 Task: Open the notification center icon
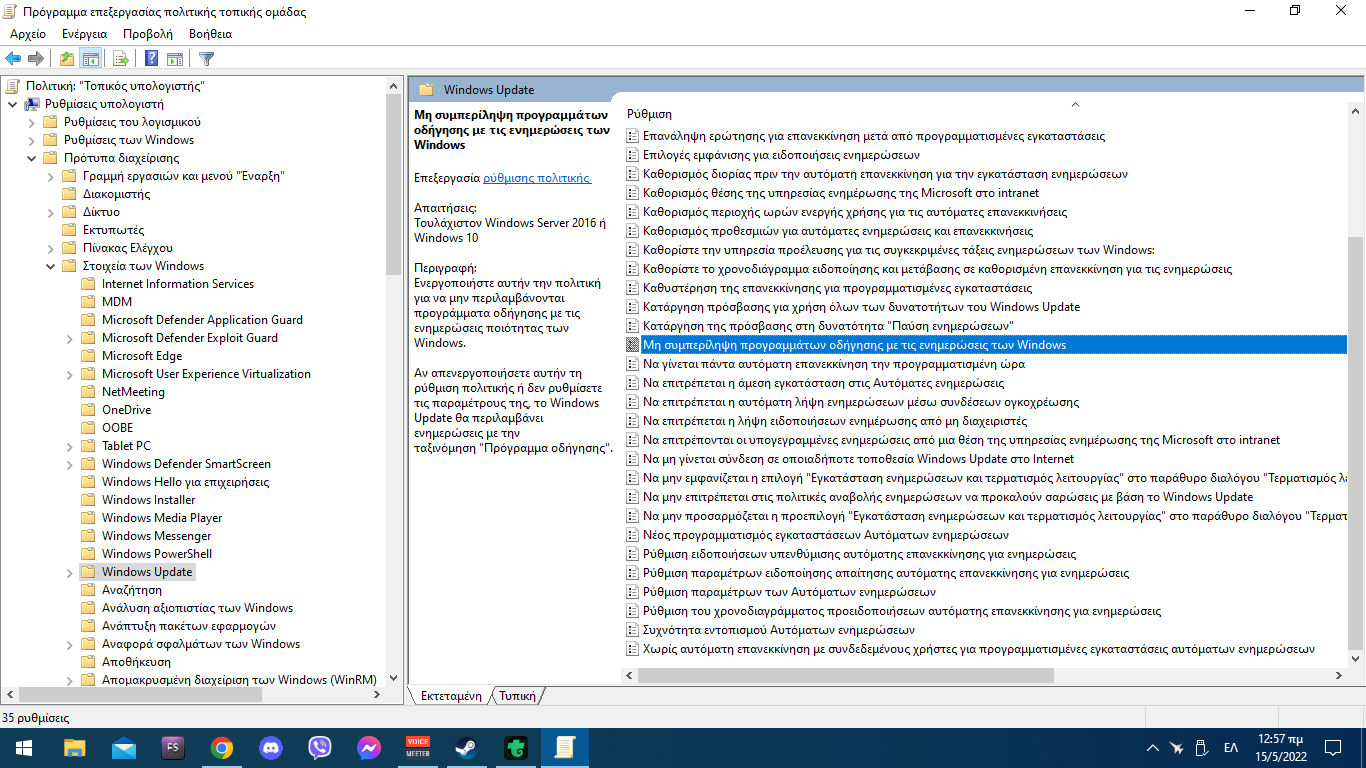1332,747
